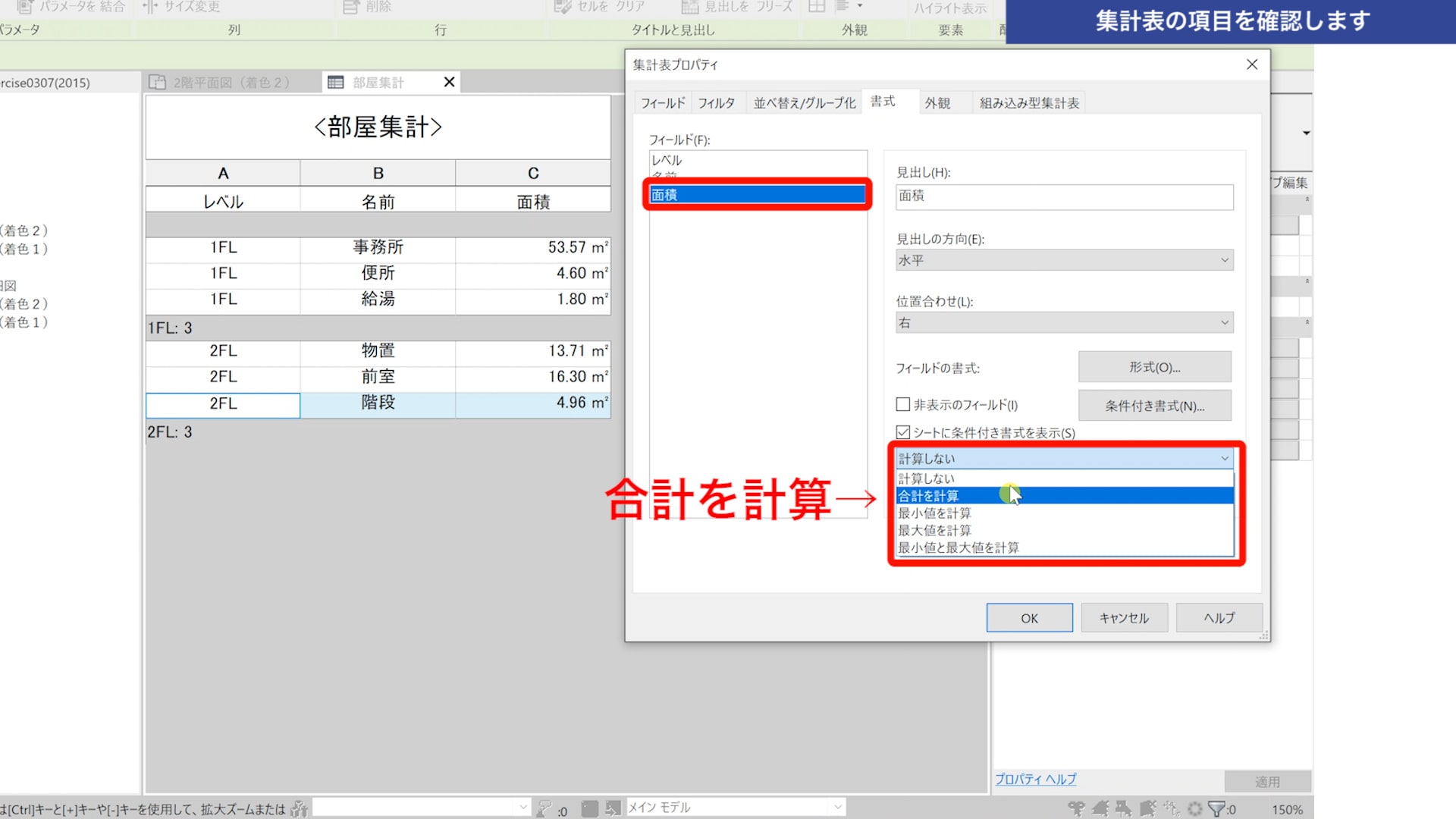Click the select pinned elements icon
1456x819 pixels.
click(x=1124, y=808)
